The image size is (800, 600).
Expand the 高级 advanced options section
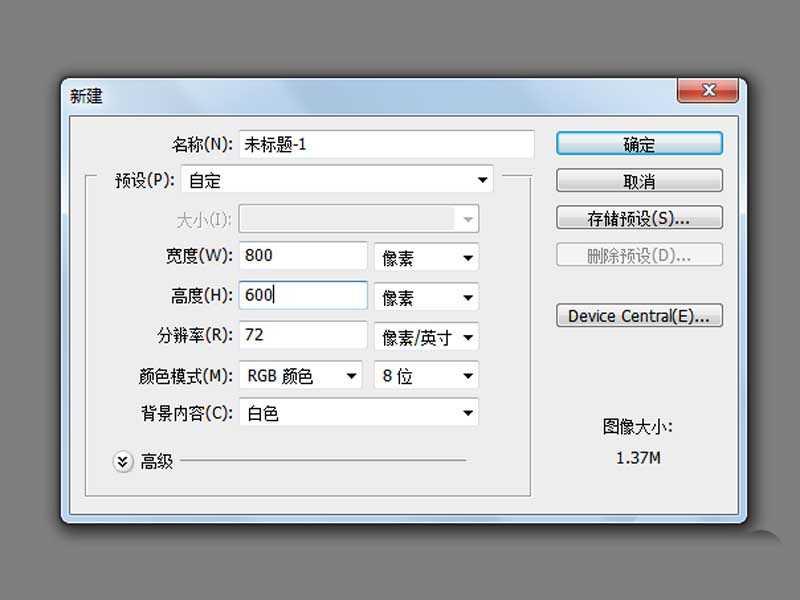(x=124, y=461)
